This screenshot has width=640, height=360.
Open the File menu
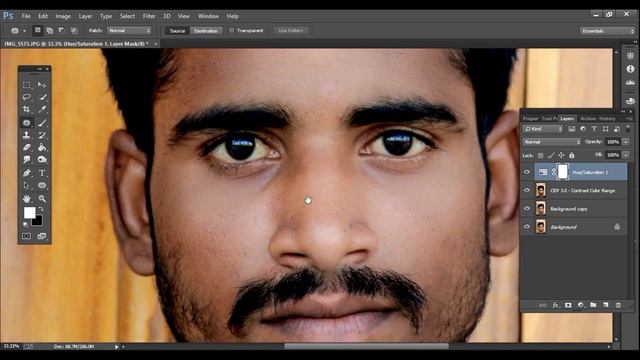(26, 16)
